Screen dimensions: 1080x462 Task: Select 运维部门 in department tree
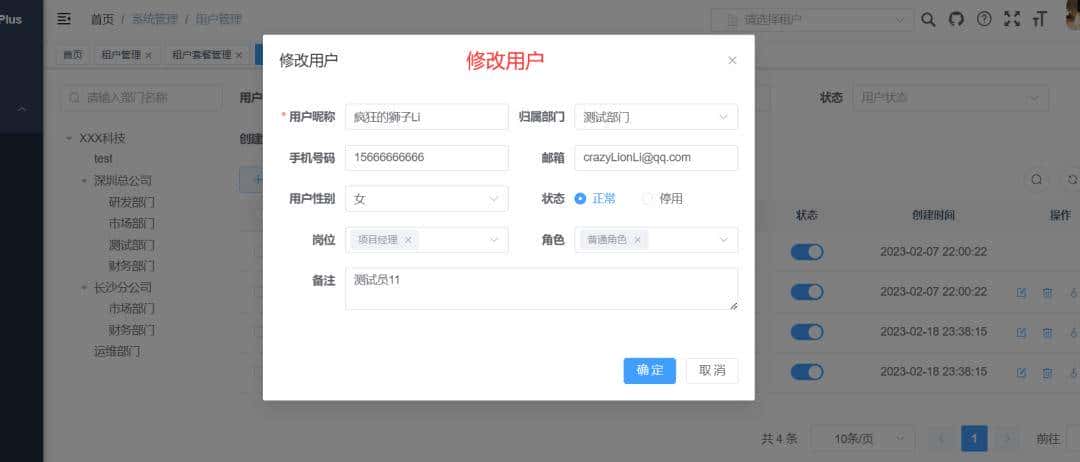coord(117,352)
